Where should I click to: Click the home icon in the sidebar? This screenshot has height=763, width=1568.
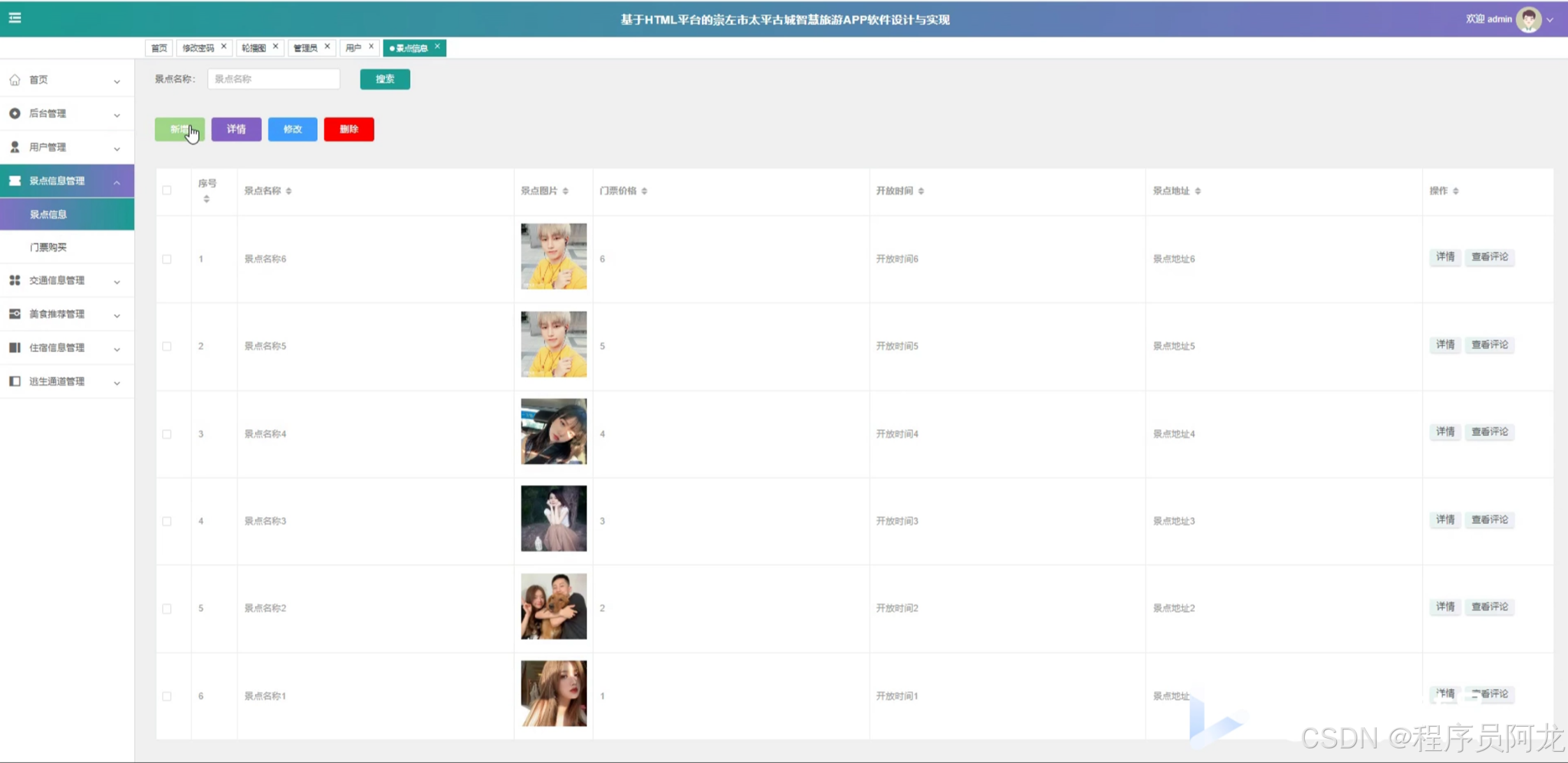[15, 80]
